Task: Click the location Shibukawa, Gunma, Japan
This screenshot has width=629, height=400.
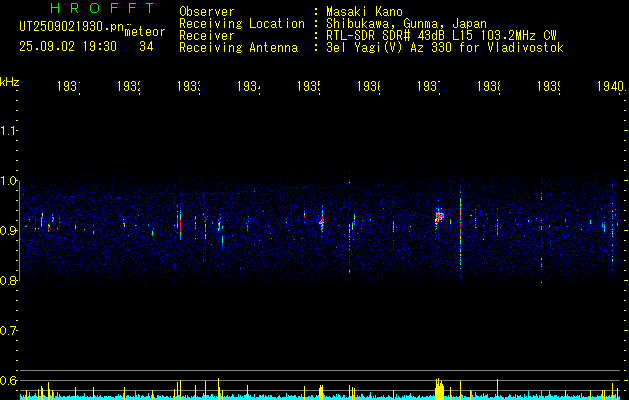Action: (x=406, y=24)
